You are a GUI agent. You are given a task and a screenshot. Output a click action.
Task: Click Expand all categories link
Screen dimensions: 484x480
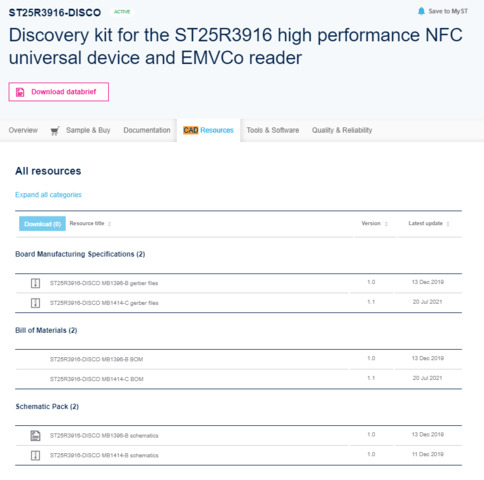[x=48, y=195]
